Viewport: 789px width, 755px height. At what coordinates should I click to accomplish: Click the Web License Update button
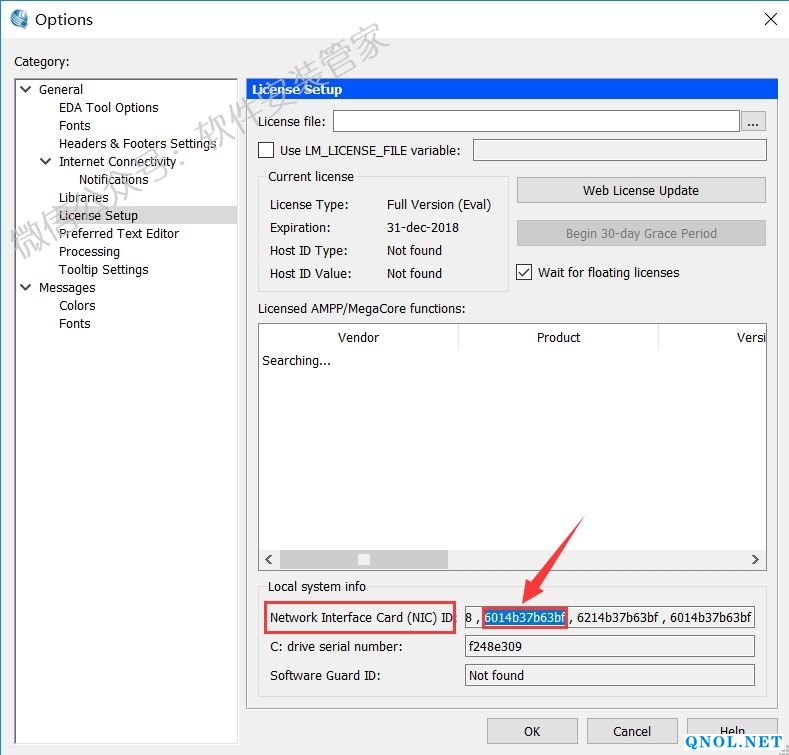640,190
